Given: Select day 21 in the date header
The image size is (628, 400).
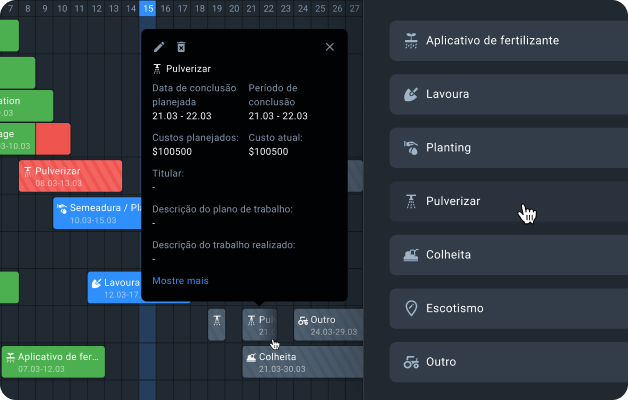Looking at the screenshot, I should tap(251, 8).
